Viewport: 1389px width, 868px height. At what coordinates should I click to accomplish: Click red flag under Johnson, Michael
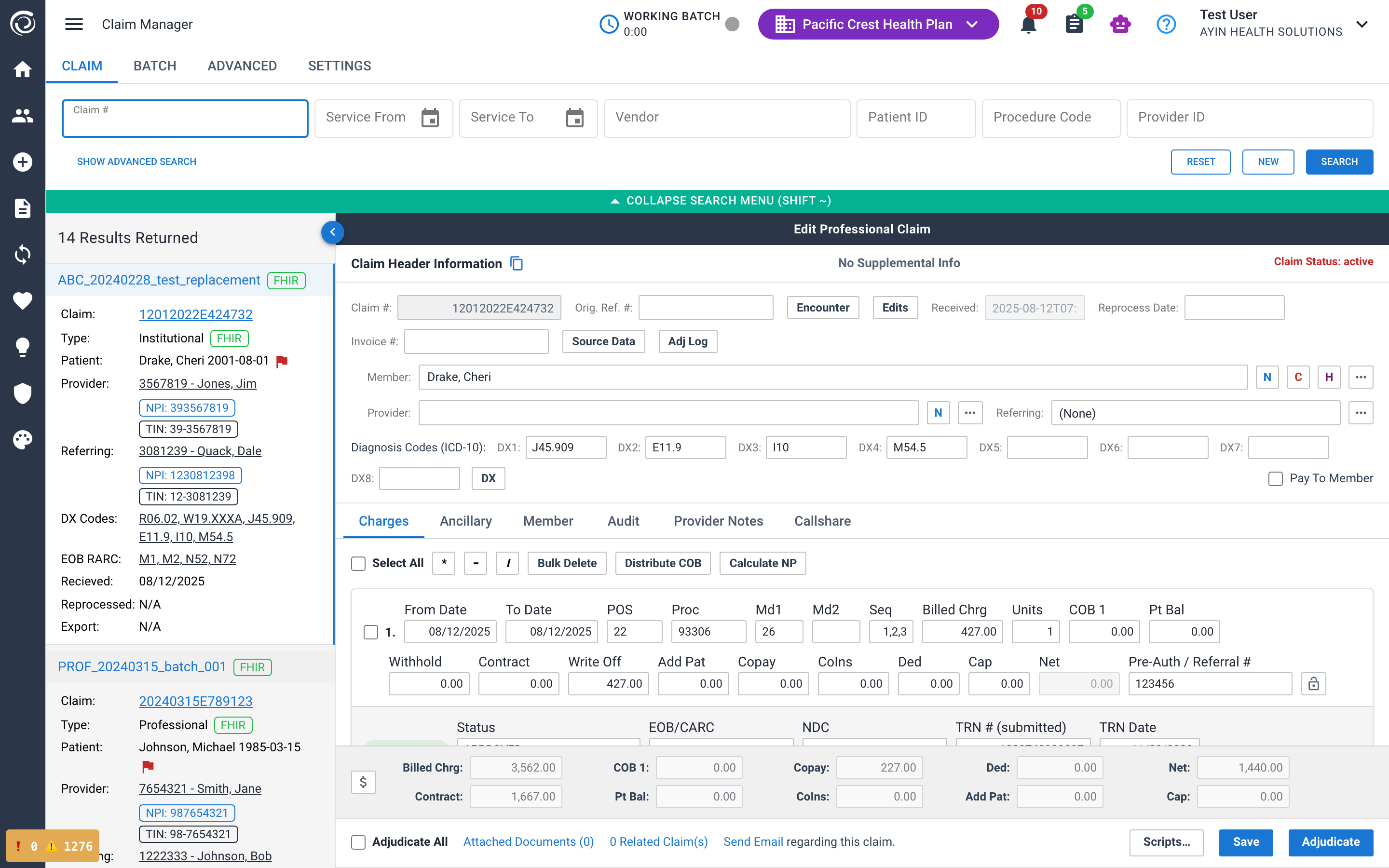click(148, 767)
